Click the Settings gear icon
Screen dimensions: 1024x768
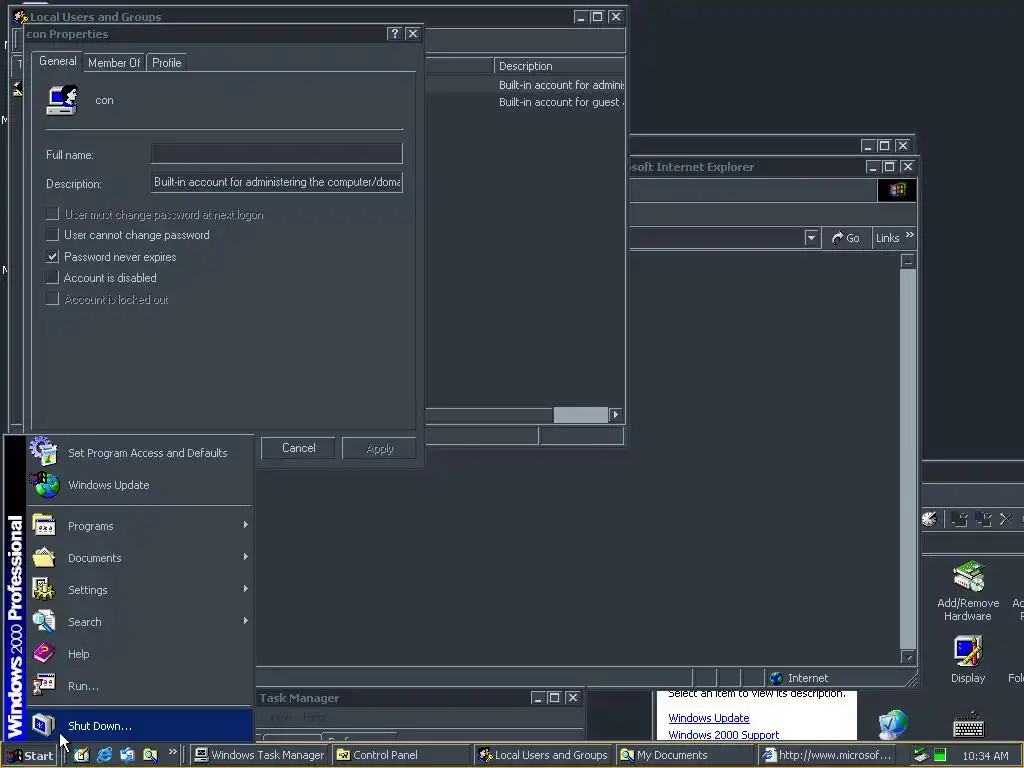44,590
